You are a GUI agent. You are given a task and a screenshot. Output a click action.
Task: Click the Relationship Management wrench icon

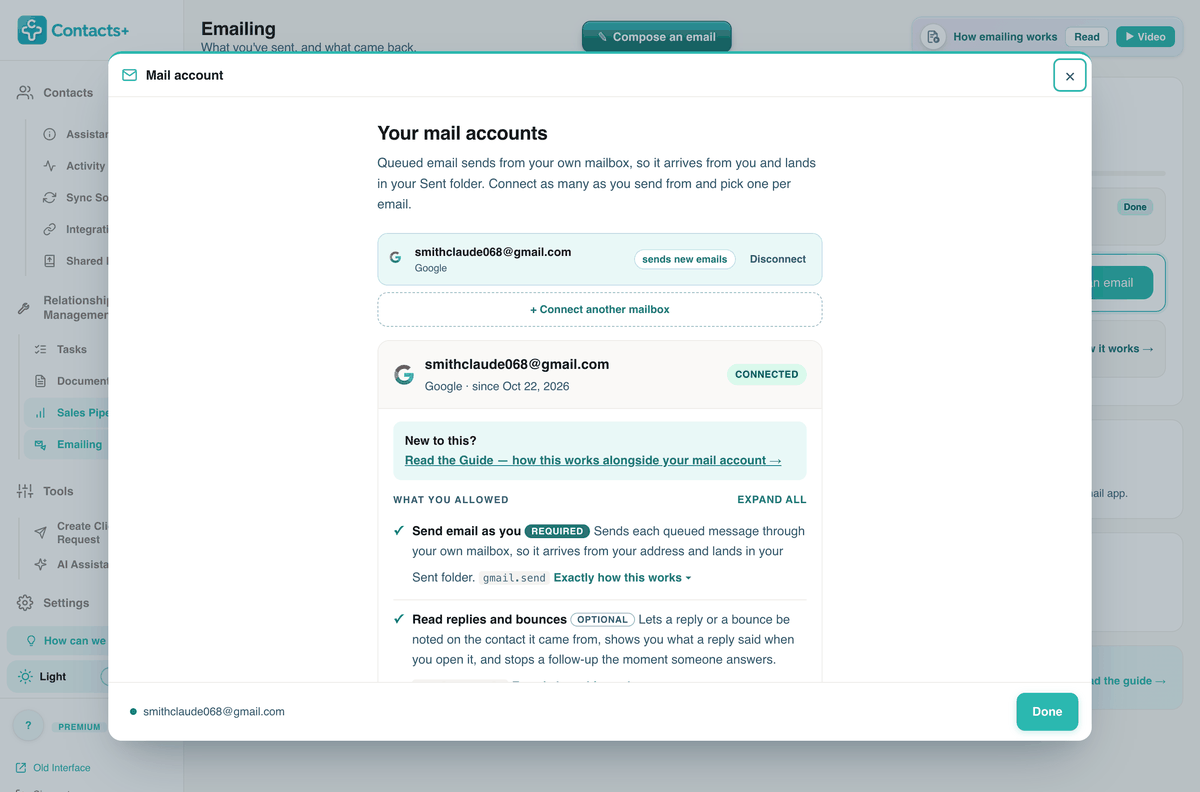pyautogui.click(x=25, y=308)
